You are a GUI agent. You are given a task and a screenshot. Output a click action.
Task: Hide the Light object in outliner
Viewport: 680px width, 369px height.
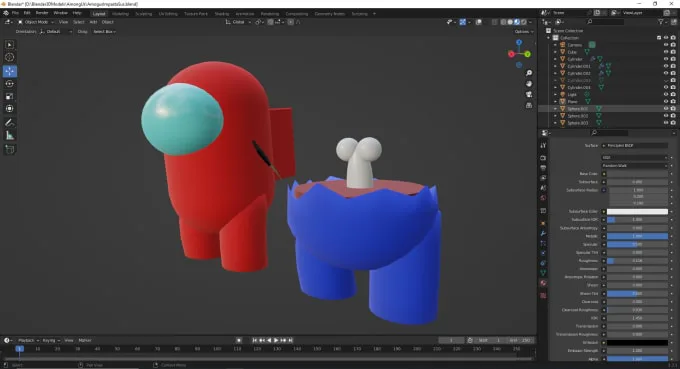[666, 95]
